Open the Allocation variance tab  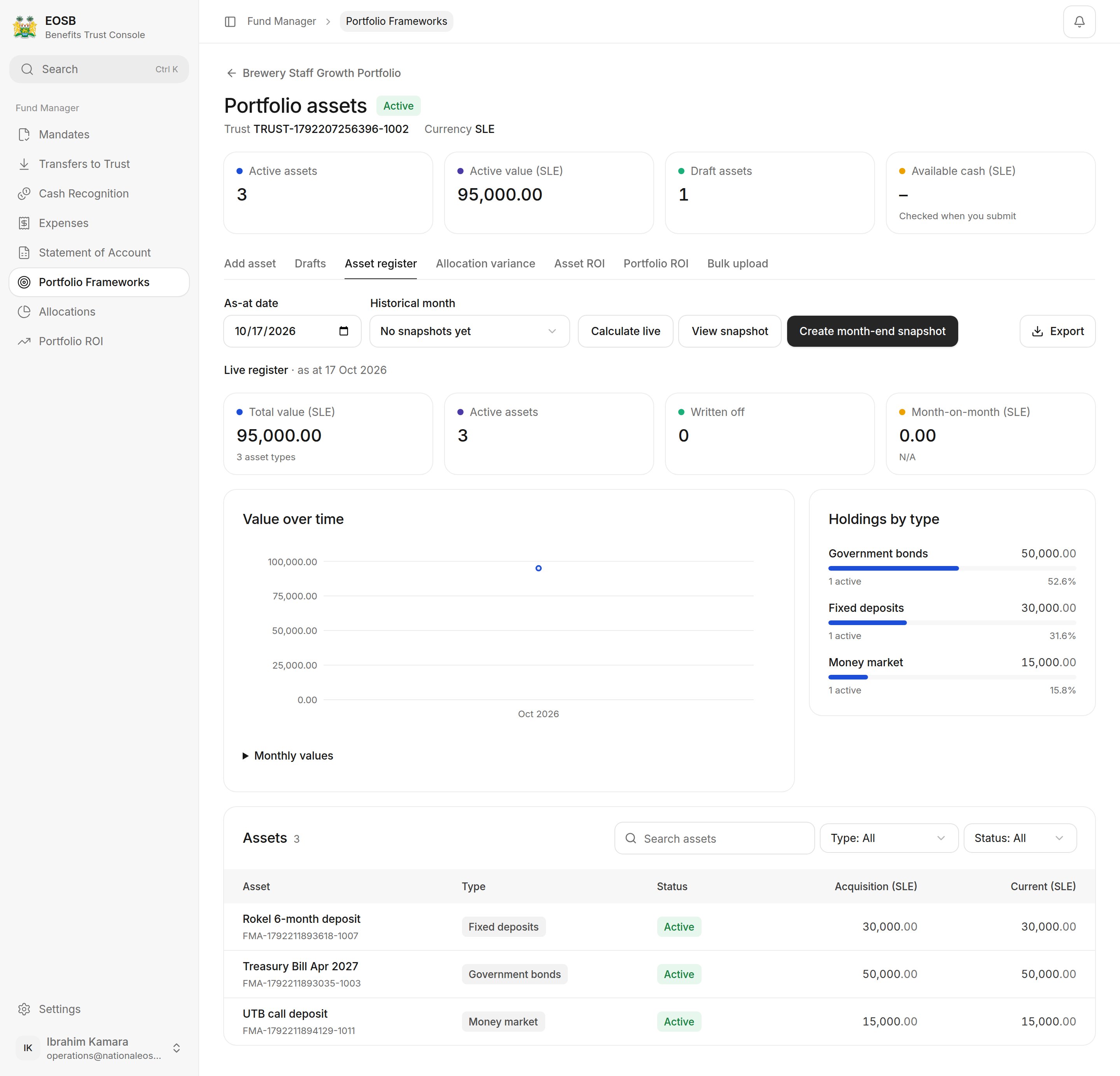[485, 264]
